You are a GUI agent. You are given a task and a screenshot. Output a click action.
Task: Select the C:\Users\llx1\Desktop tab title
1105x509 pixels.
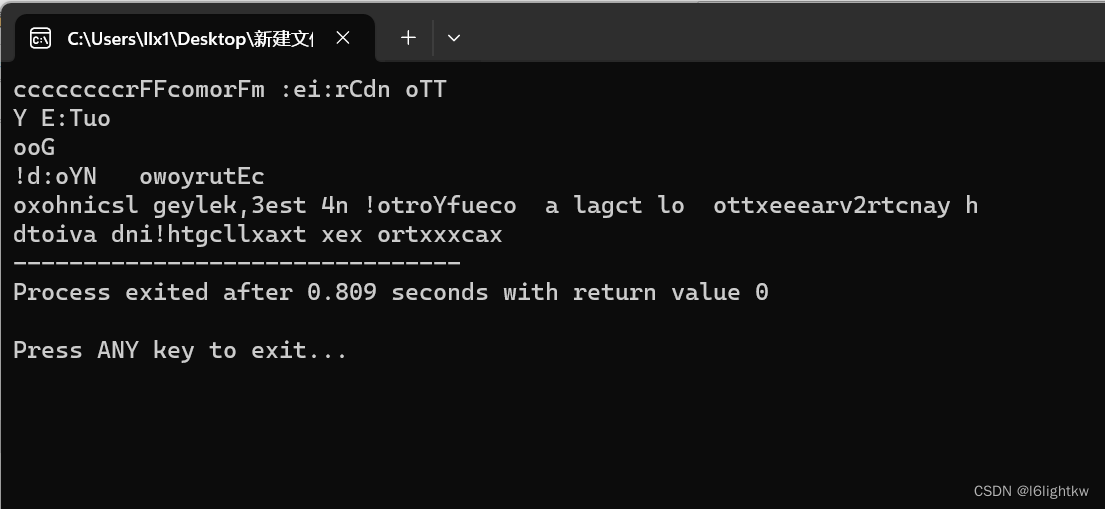tap(190, 39)
